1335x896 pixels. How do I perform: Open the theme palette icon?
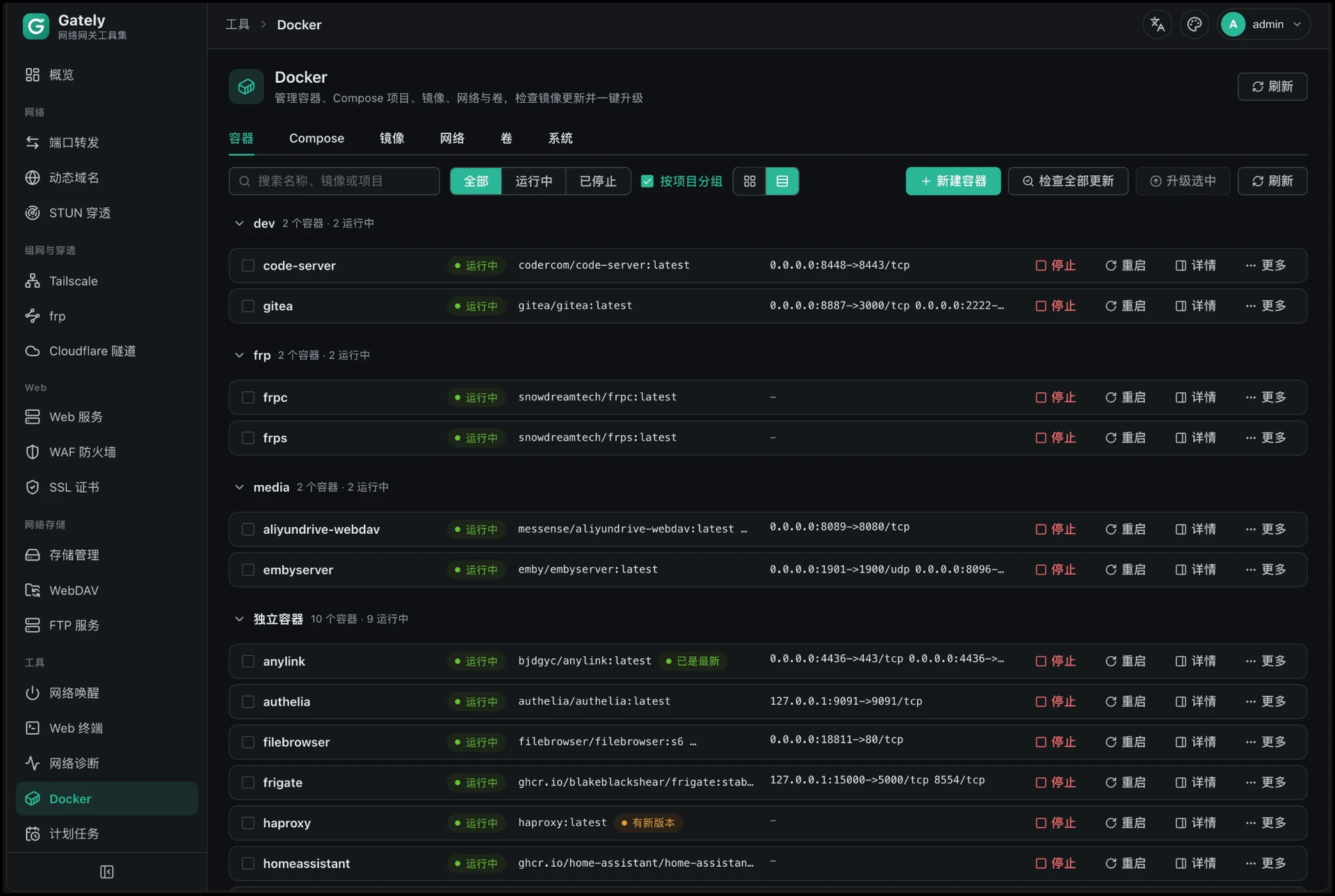pos(1194,24)
